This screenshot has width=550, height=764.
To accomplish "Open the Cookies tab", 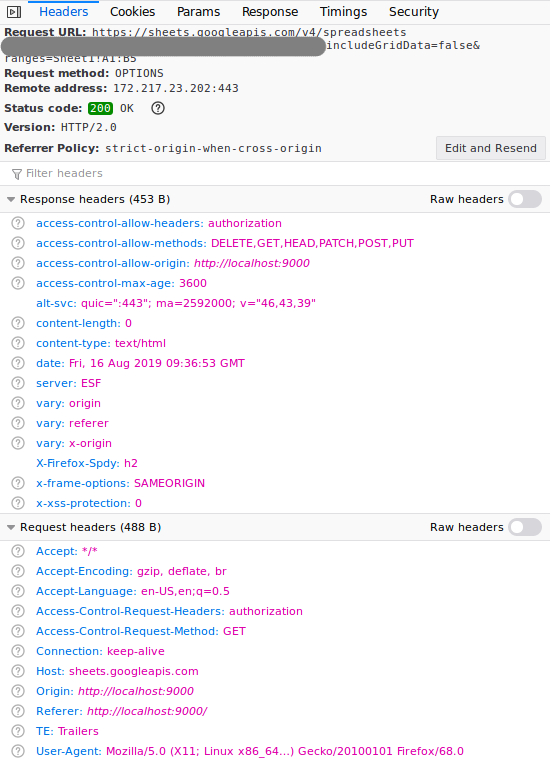I will coord(133,12).
